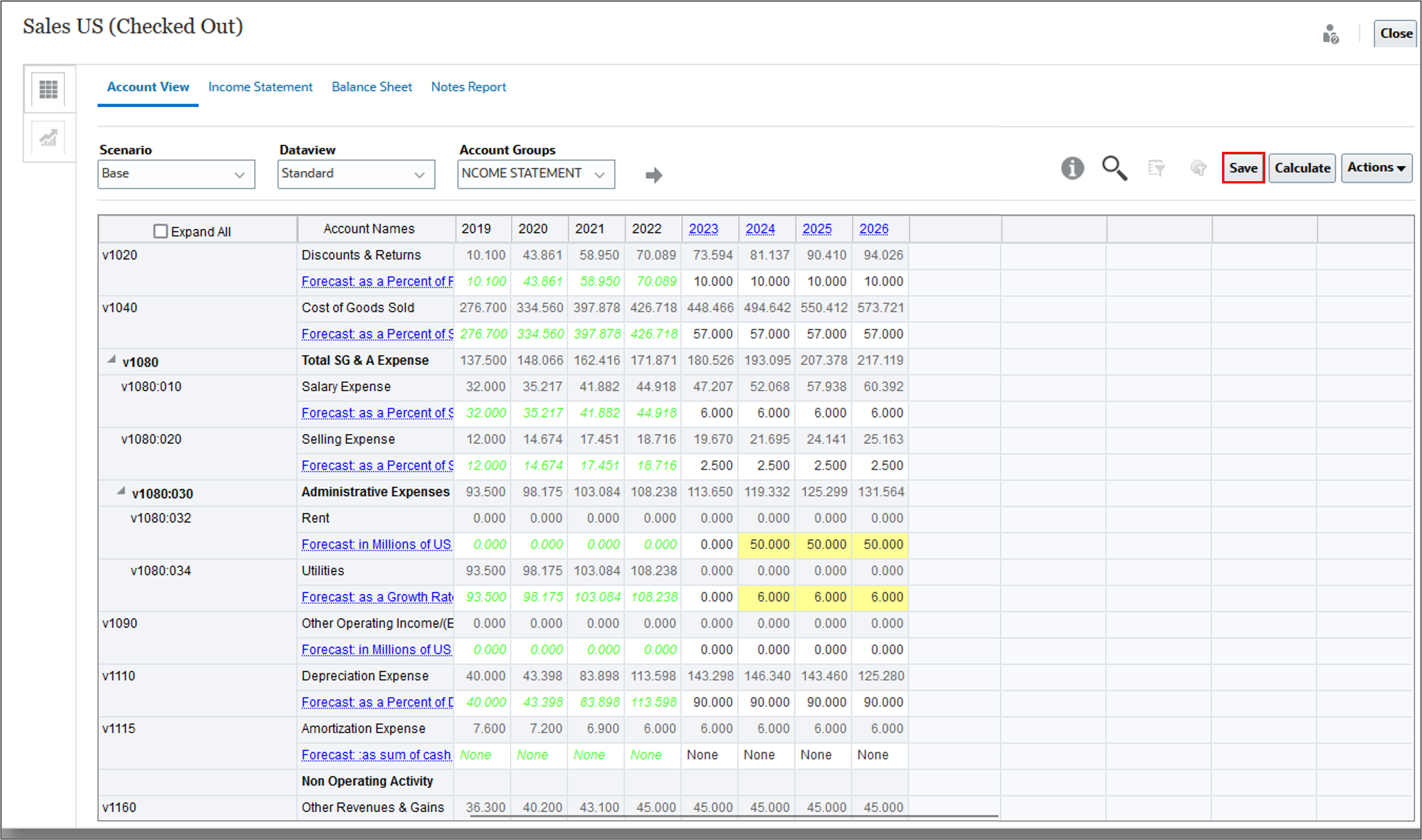Screen dimensions: 1422x840
Task: Click the user assistance icon near Close
Action: click(x=1330, y=34)
